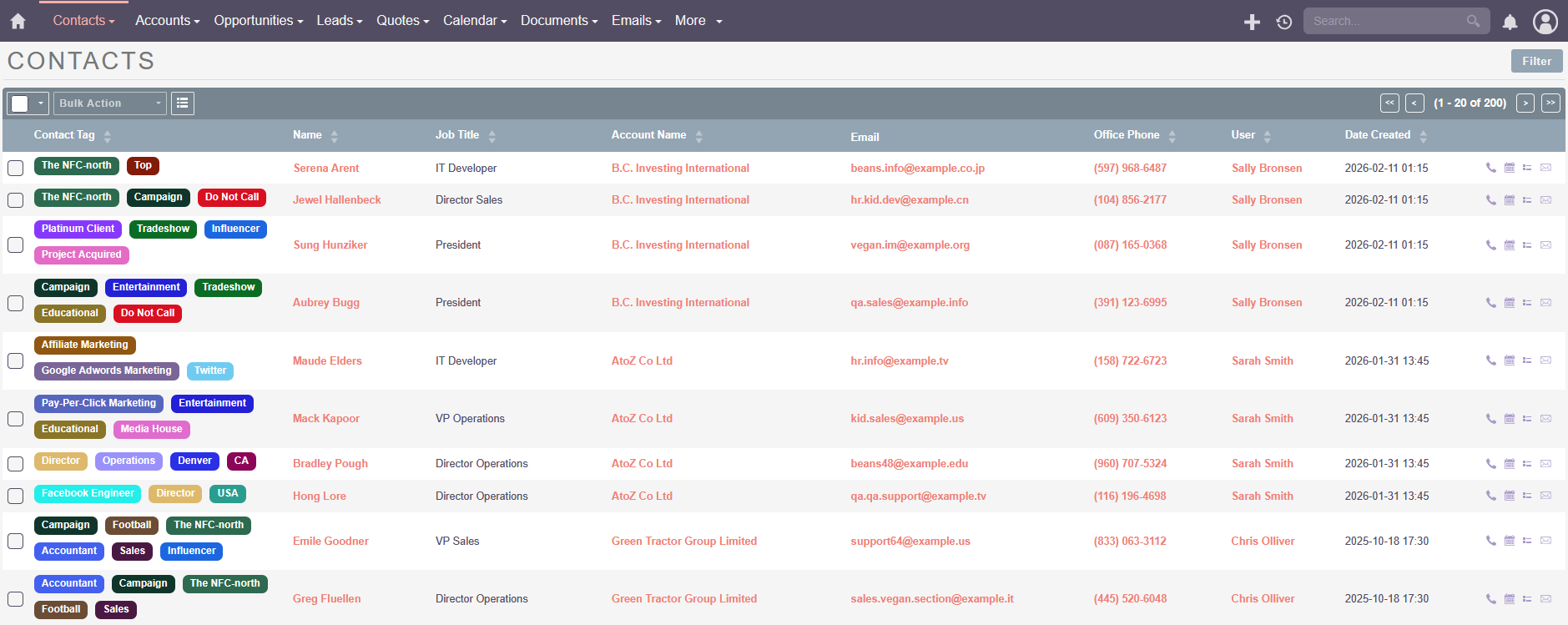
Task: Select Serena Arent's row checkbox
Action: [15, 168]
